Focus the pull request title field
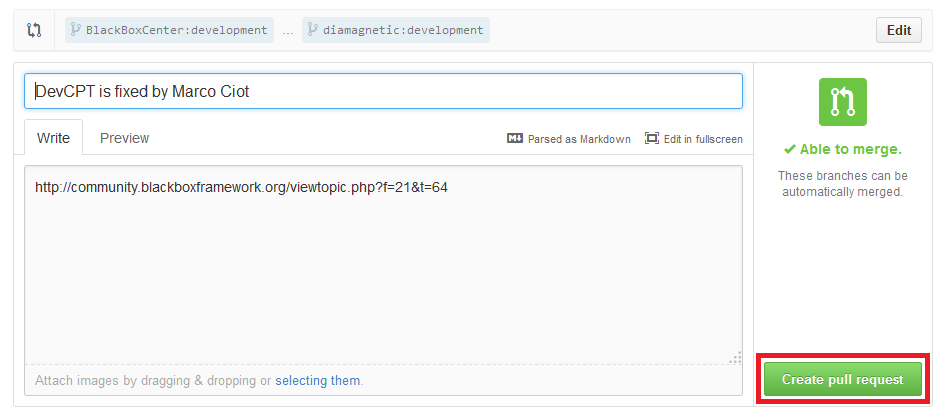 pos(383,91)
